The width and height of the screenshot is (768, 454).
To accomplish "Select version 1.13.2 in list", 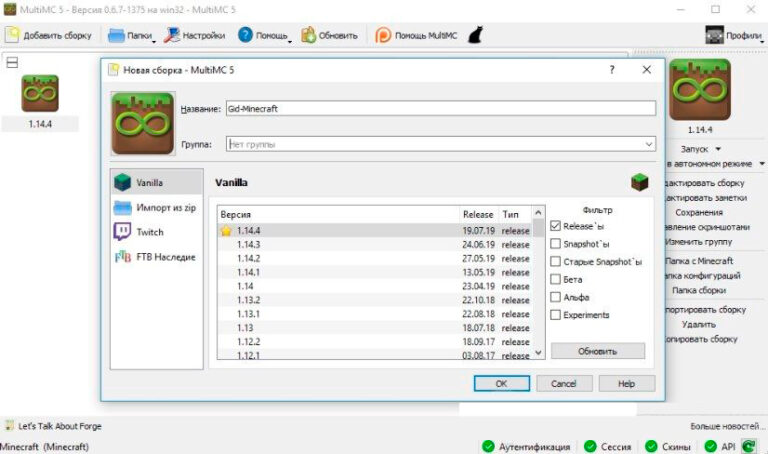I will 248,300.
